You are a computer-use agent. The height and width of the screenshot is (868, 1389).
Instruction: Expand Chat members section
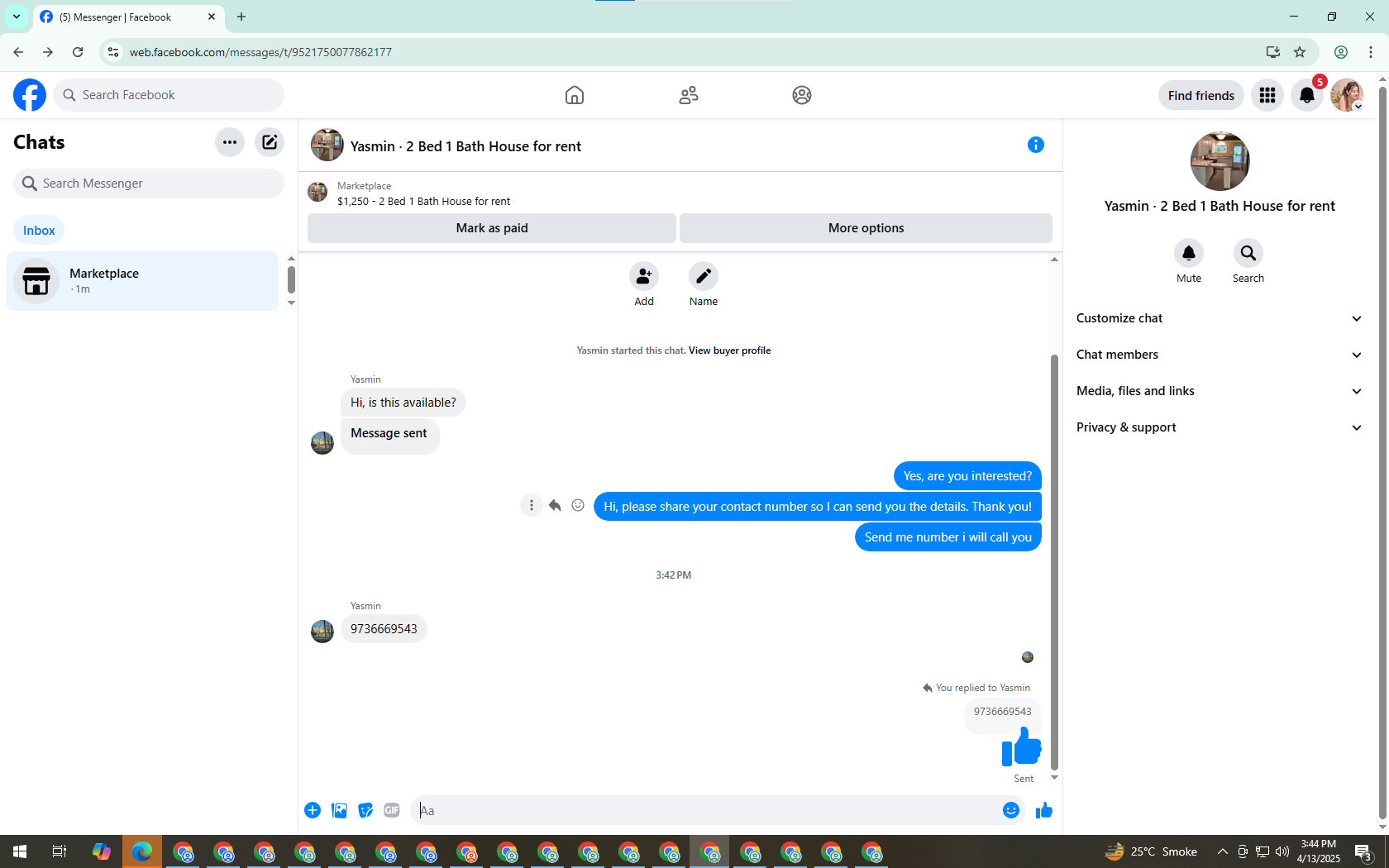tap(1220, 355)
